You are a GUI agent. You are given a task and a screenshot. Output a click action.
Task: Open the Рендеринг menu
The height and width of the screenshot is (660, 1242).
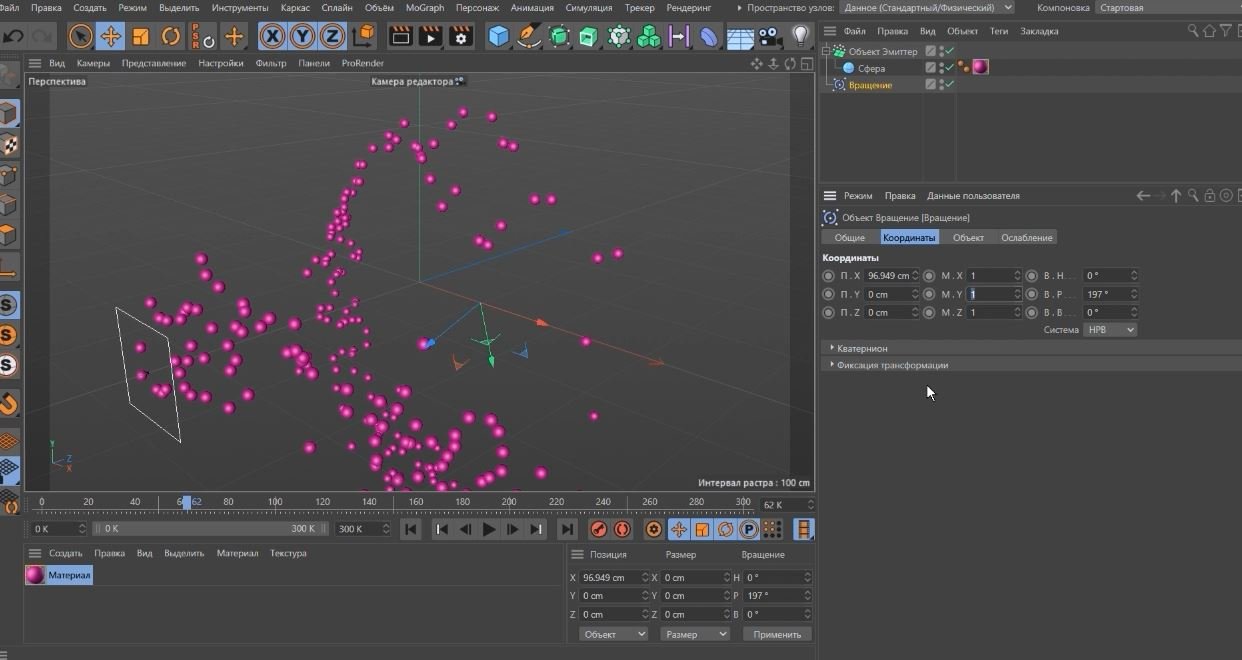point(689,7)
